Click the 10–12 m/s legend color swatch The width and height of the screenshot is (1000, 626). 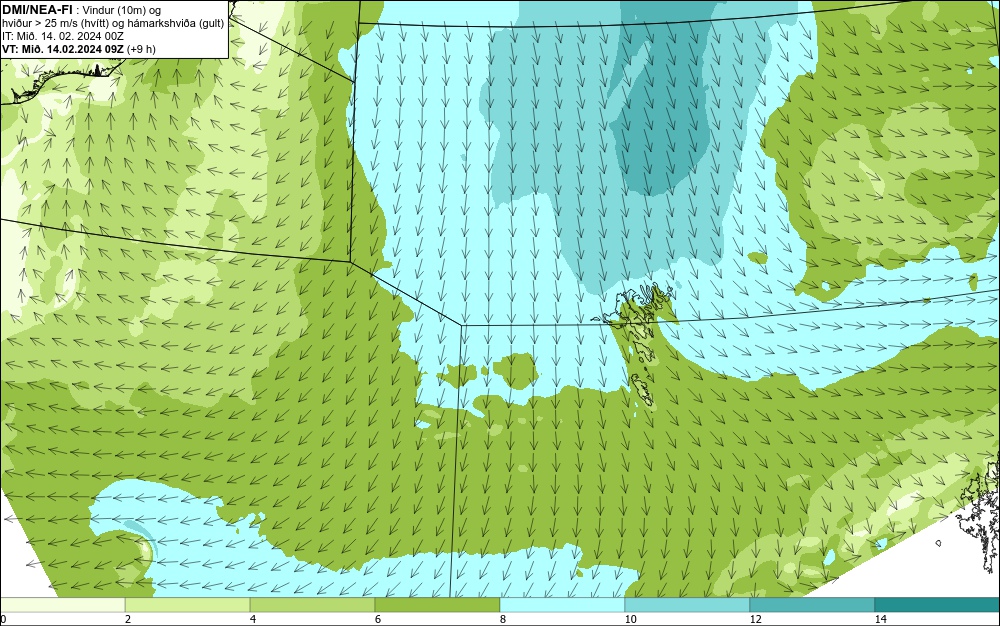(x=688, y=605)
